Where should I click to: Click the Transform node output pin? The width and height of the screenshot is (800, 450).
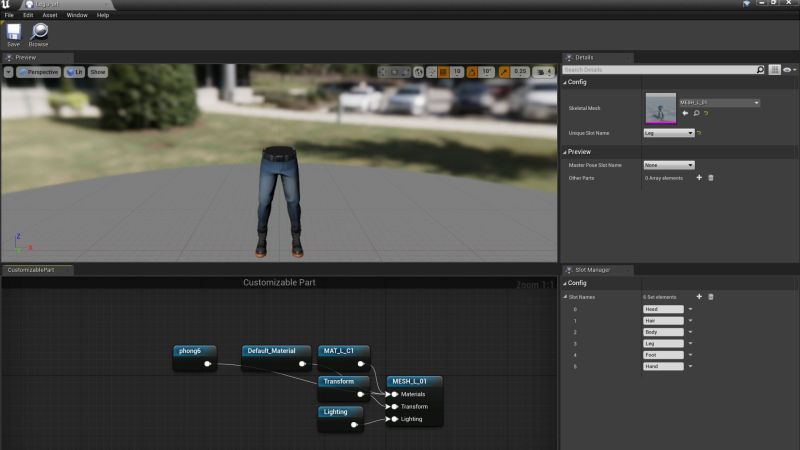pos(361,394)
